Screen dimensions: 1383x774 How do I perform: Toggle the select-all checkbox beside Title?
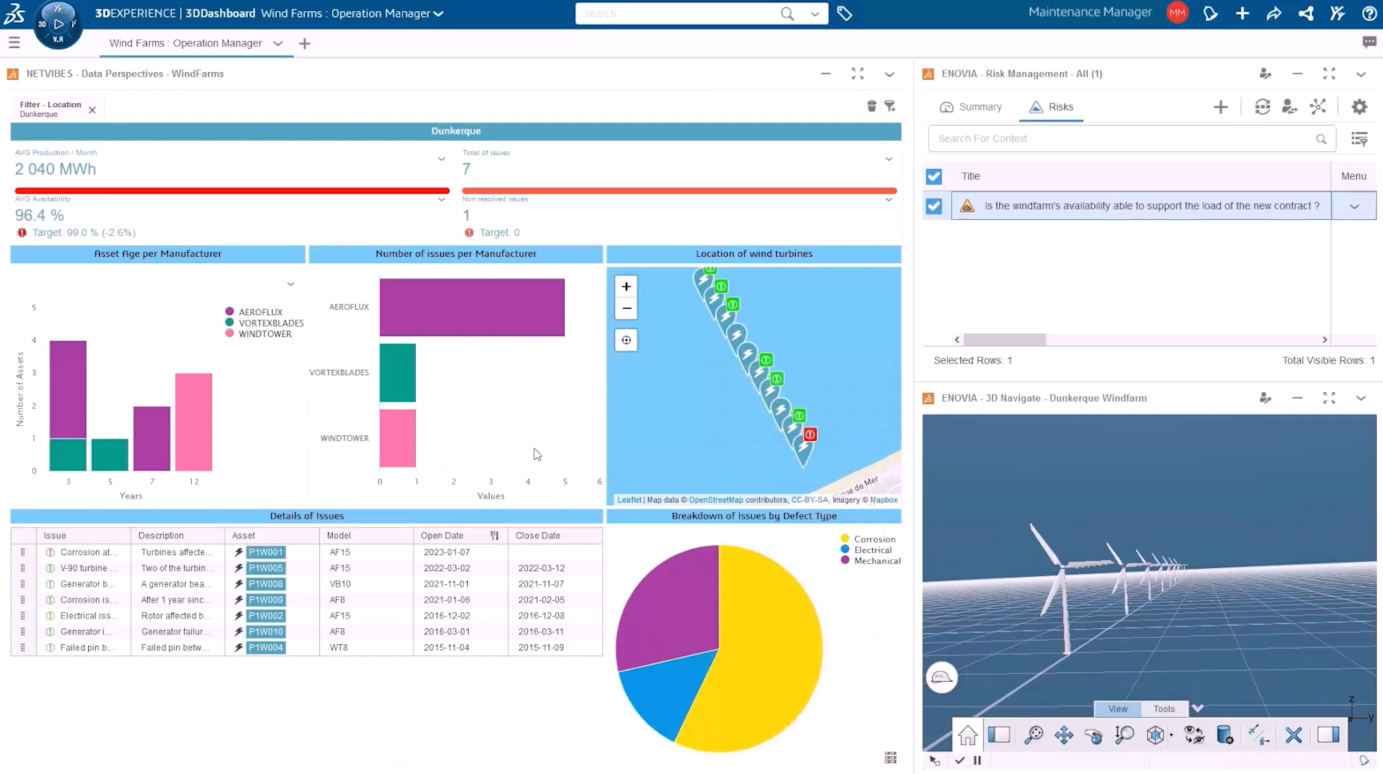(934, 176)
